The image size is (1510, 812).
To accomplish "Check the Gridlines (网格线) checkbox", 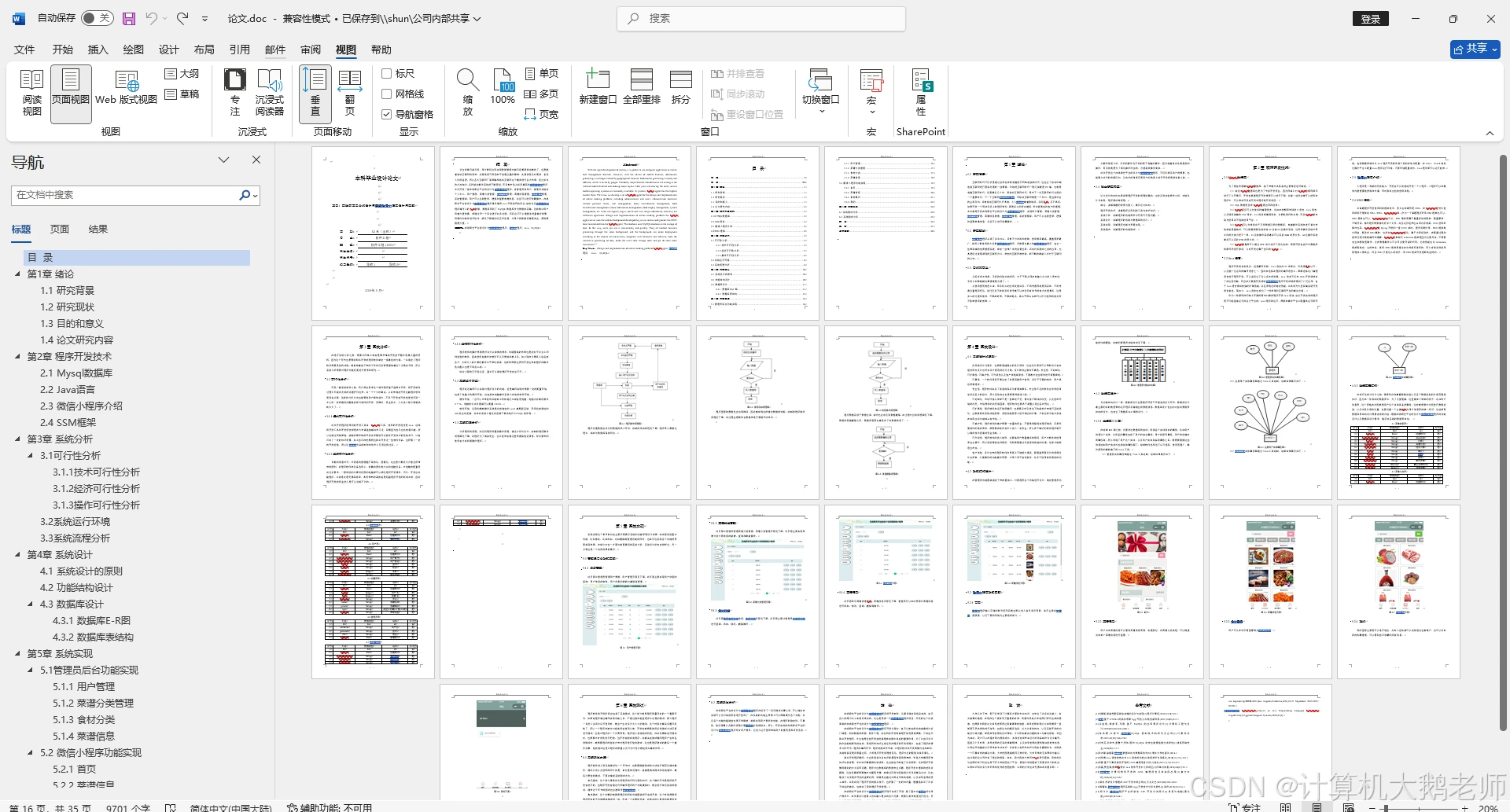I will [387, 94].
